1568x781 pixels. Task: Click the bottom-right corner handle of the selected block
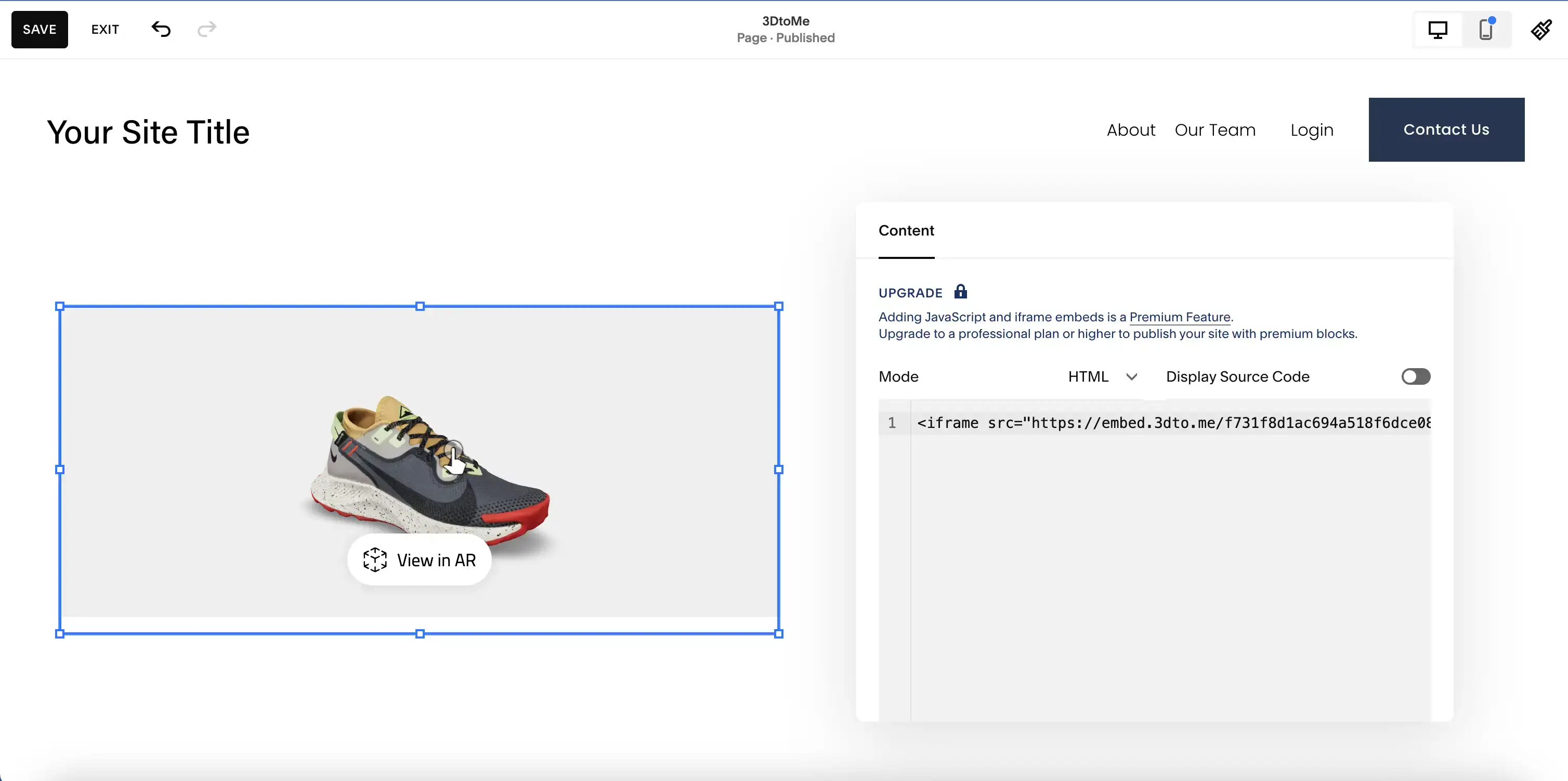click(x=778, y=634)
